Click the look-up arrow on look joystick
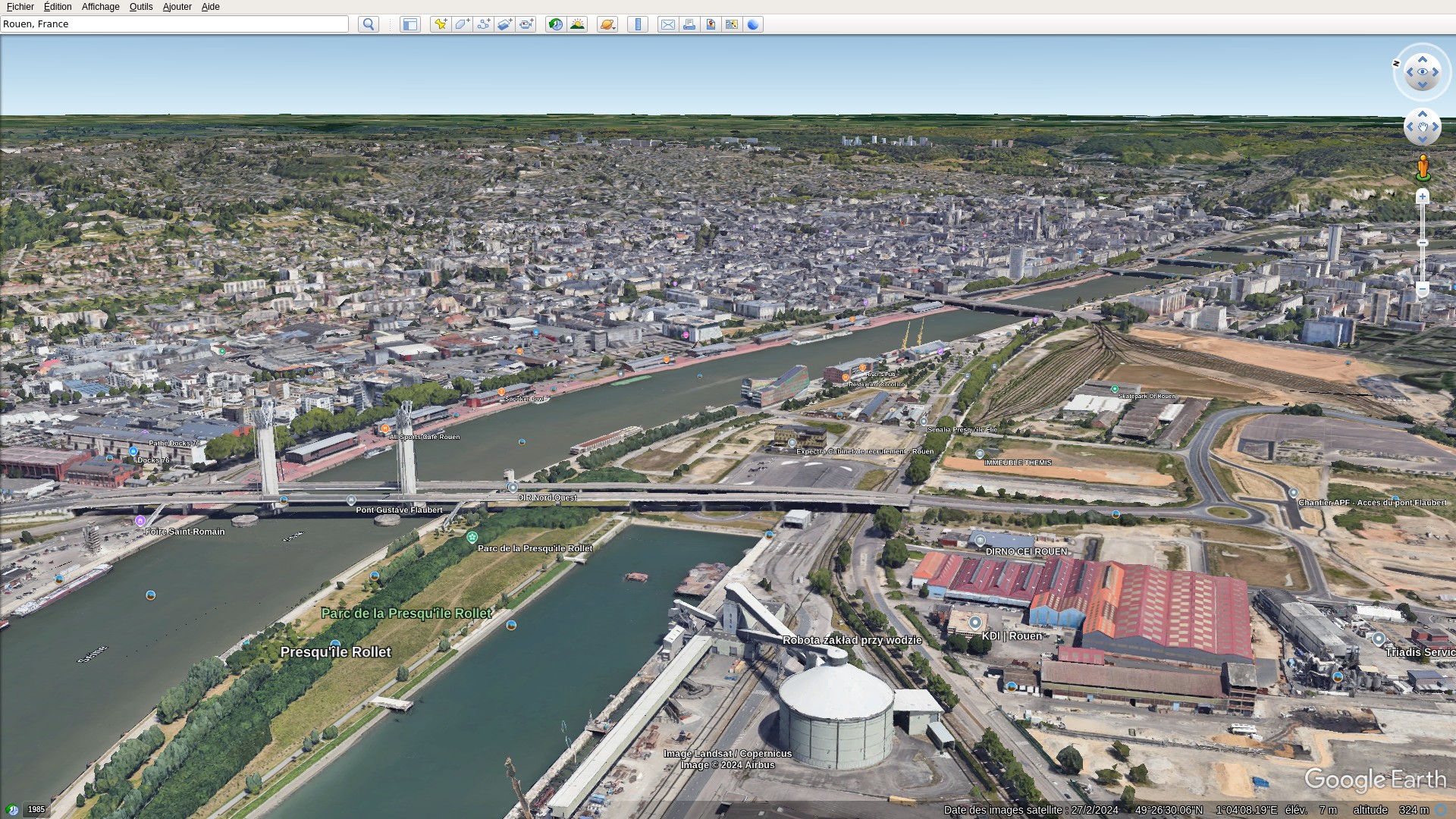The height and width of the screenshot is (819, 1456). point(1423,59)
